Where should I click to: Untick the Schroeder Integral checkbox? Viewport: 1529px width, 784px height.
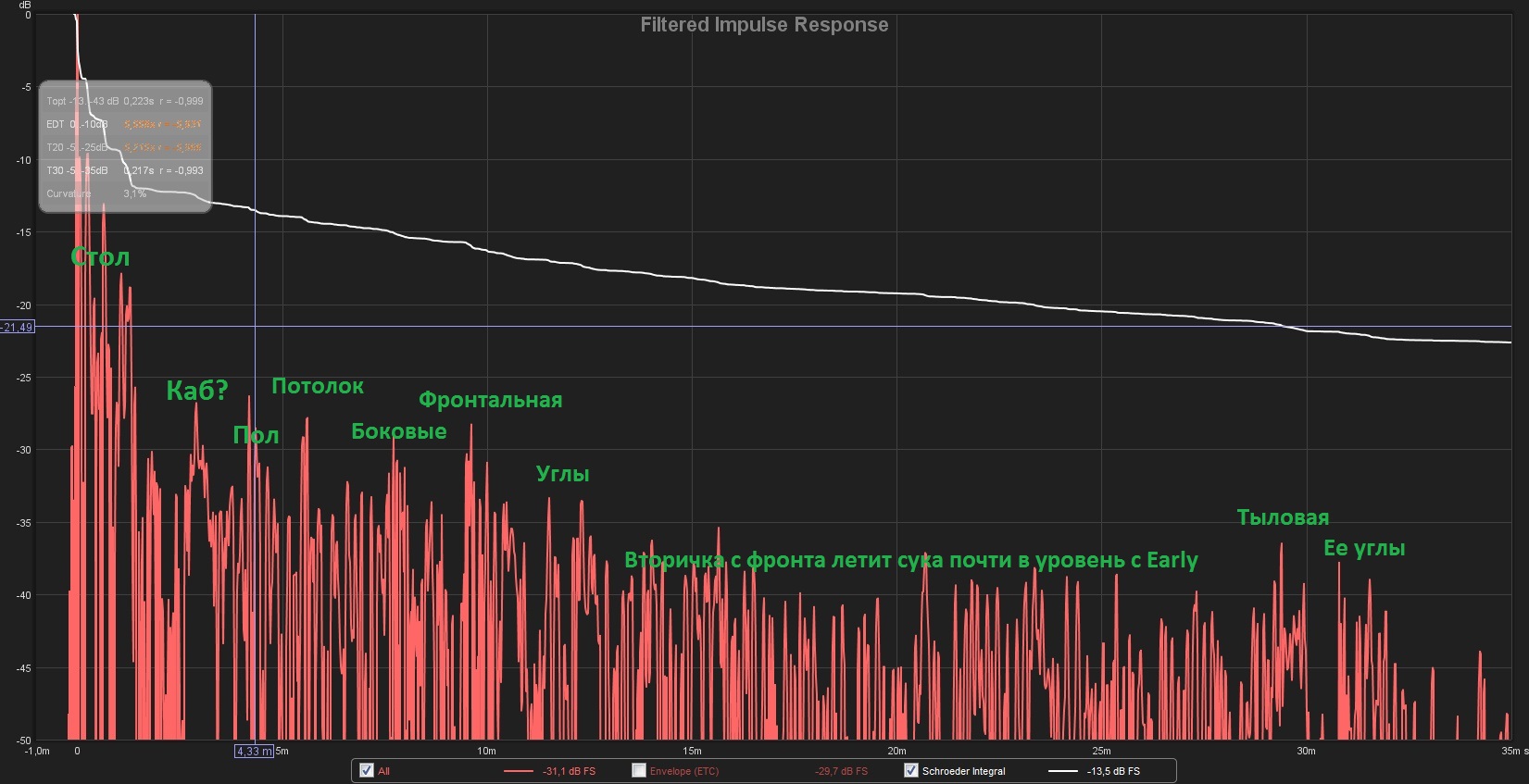tap(910, 770)
